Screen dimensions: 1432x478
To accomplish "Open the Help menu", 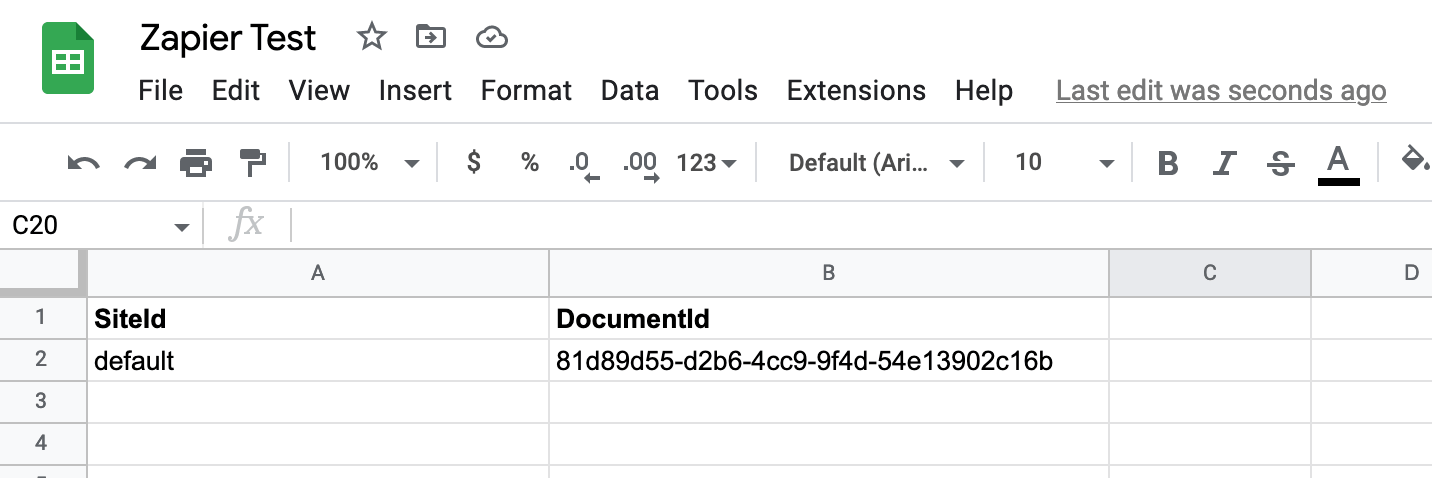I will click(x=984, y=91).
